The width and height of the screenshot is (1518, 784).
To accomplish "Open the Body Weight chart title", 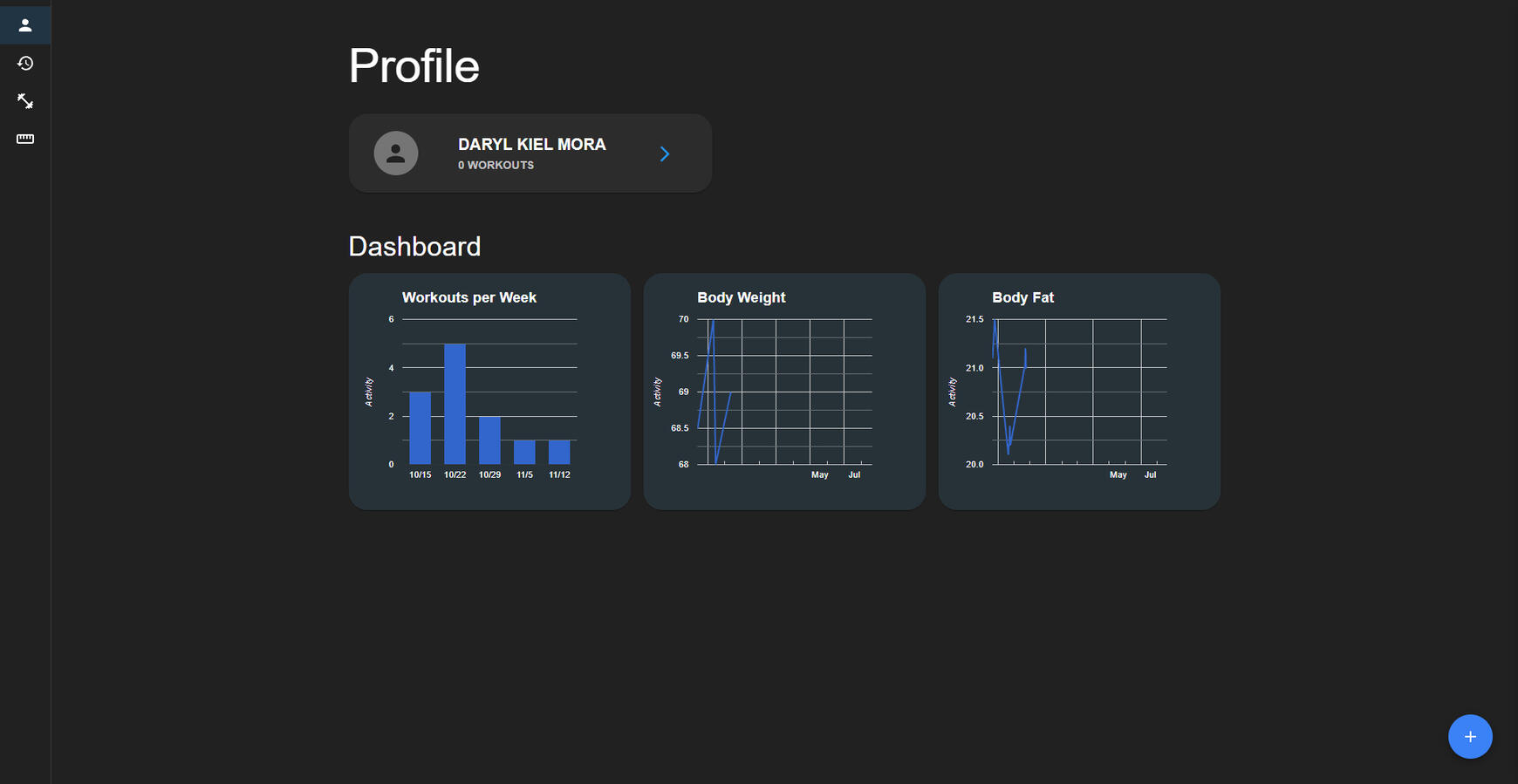I will point(741,297).
